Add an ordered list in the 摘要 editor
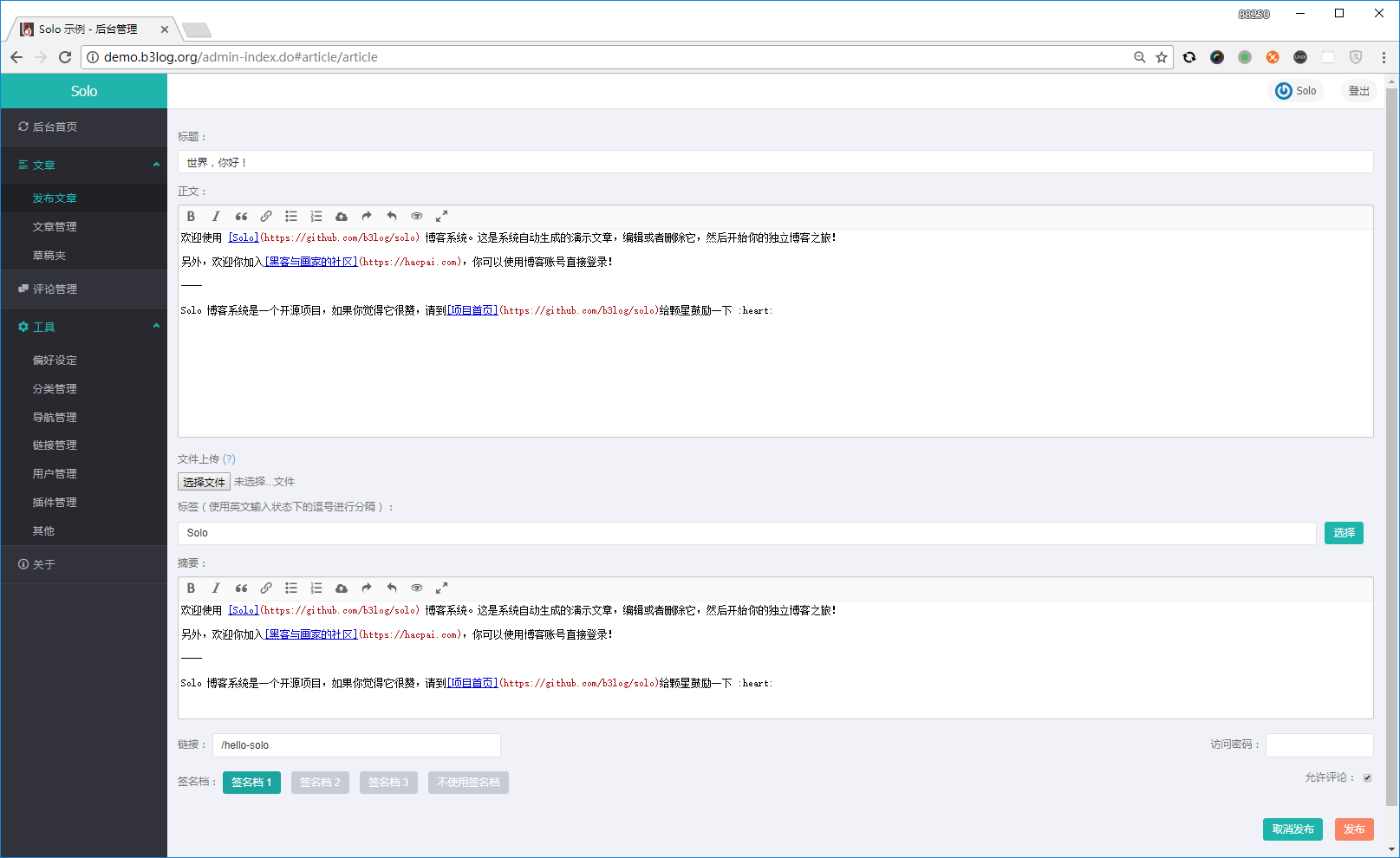Screen dimensions: 1400x858 coord(316,588)
